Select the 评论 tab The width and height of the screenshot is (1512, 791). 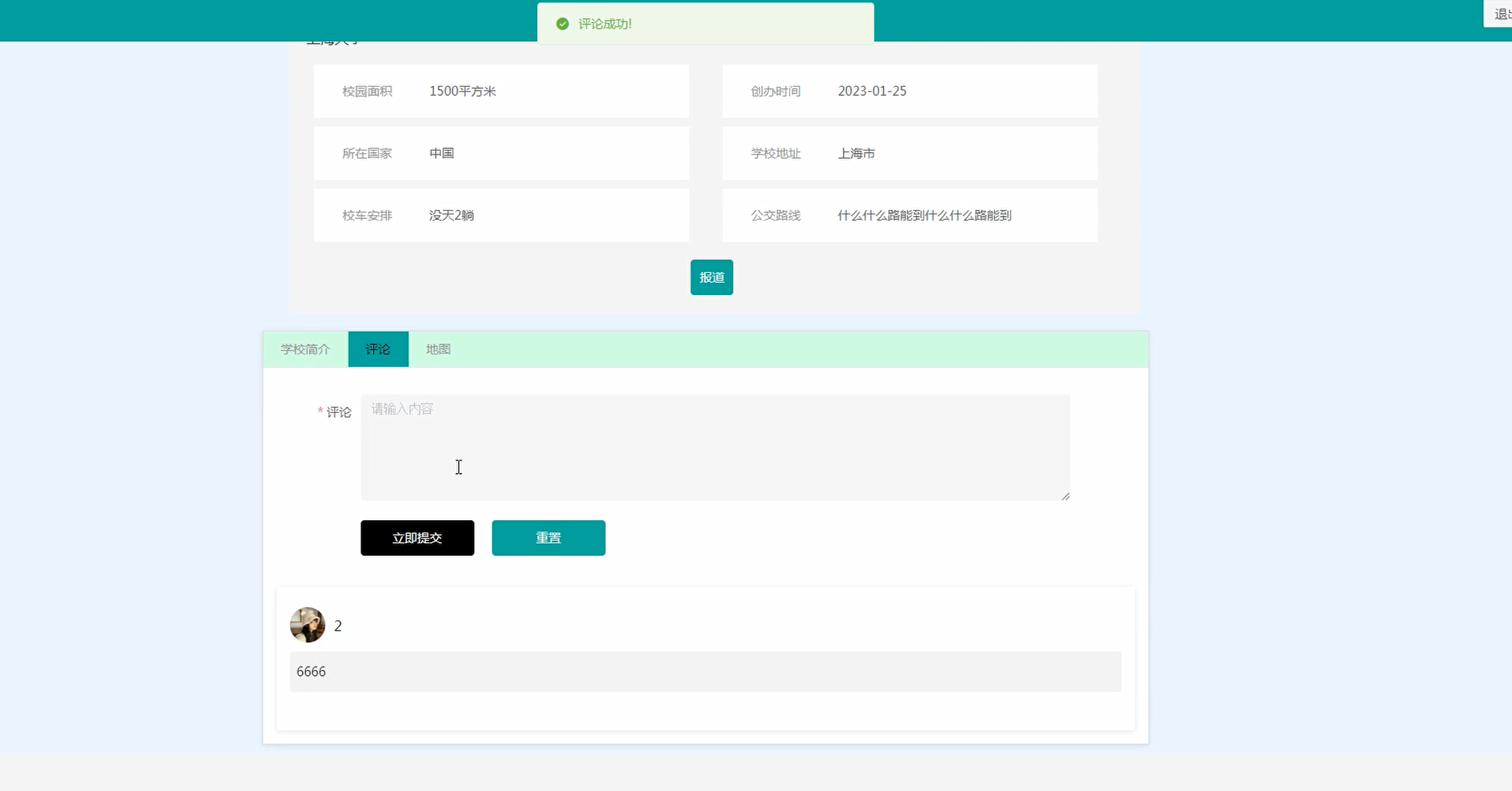click(x=378, y=349)
